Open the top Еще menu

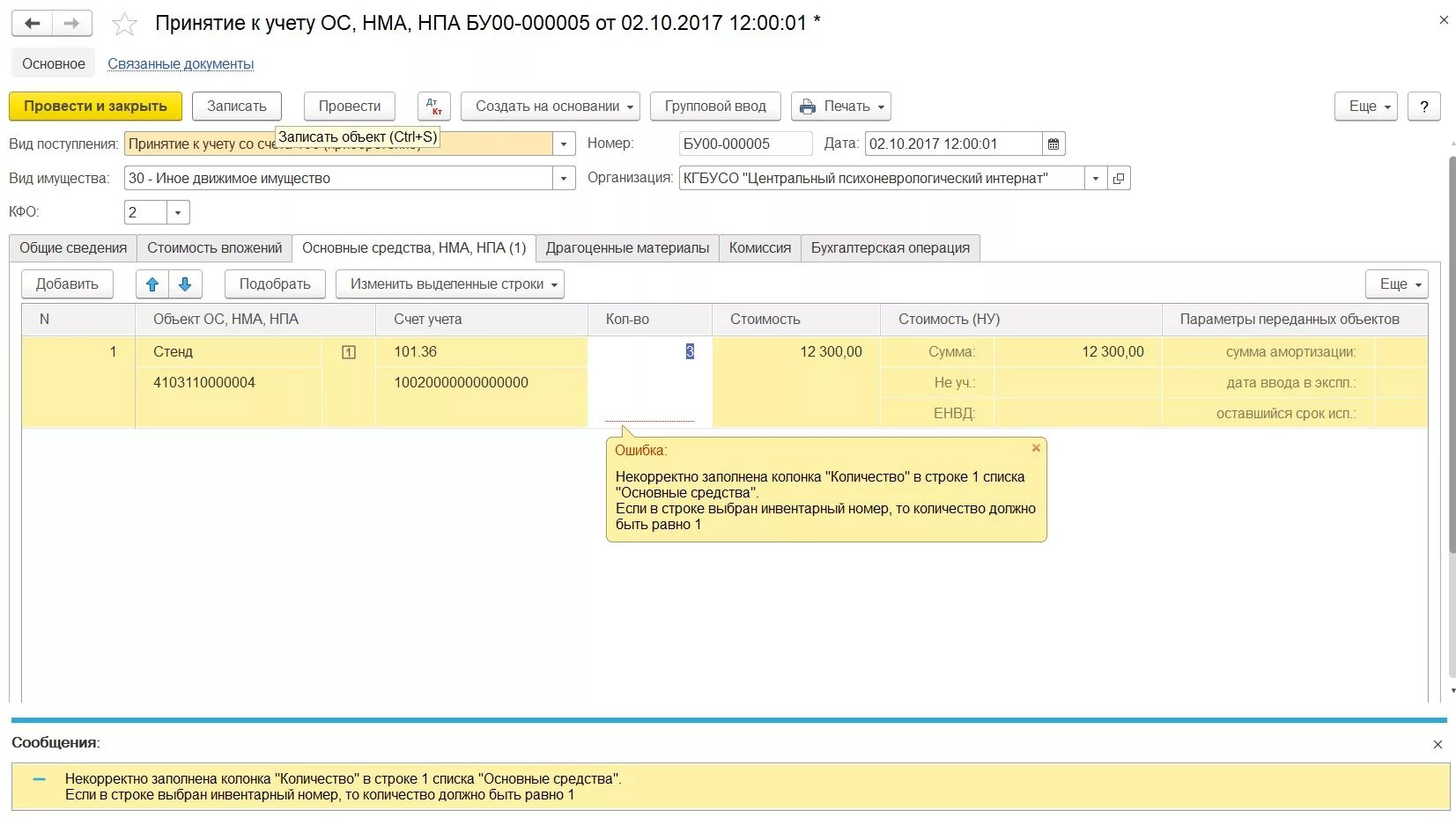[x=1366, y=107]
